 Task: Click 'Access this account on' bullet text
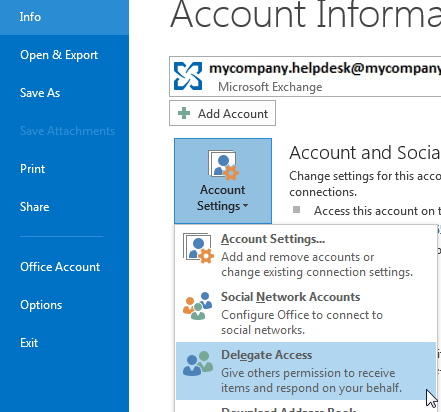pos(377,211)
